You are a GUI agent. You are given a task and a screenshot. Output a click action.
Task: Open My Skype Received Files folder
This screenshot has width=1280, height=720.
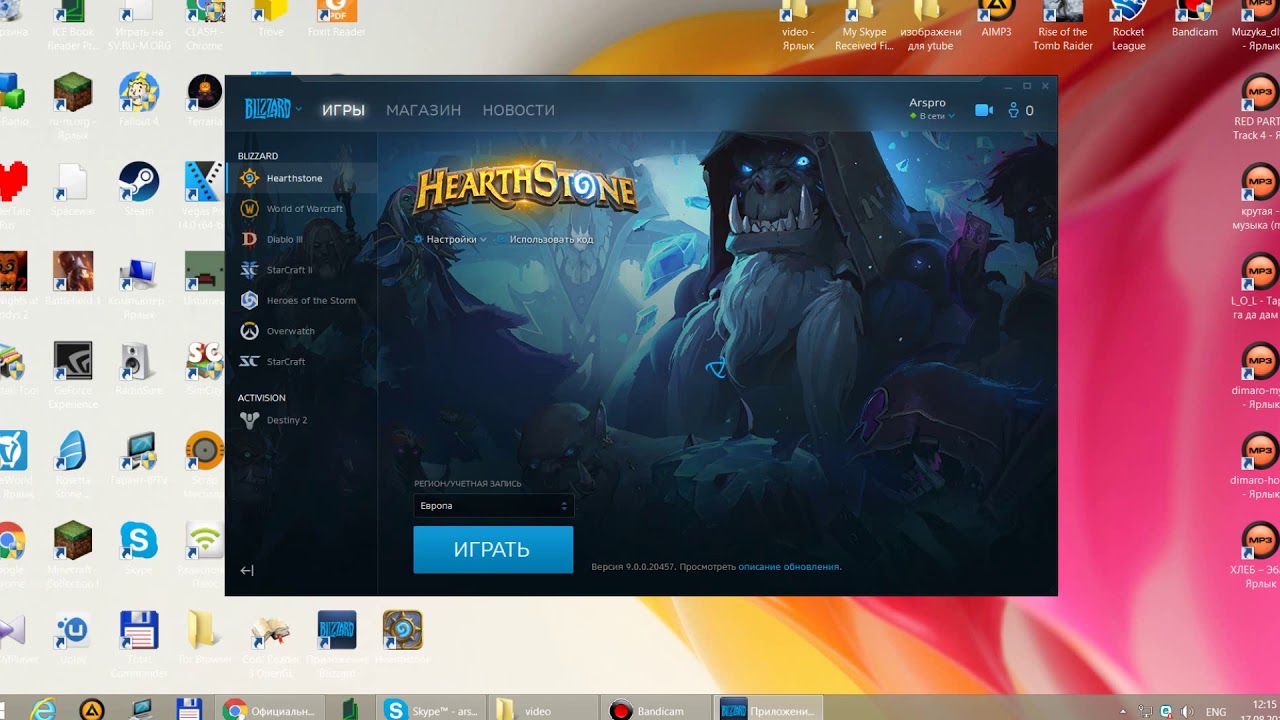click(864, 25)
